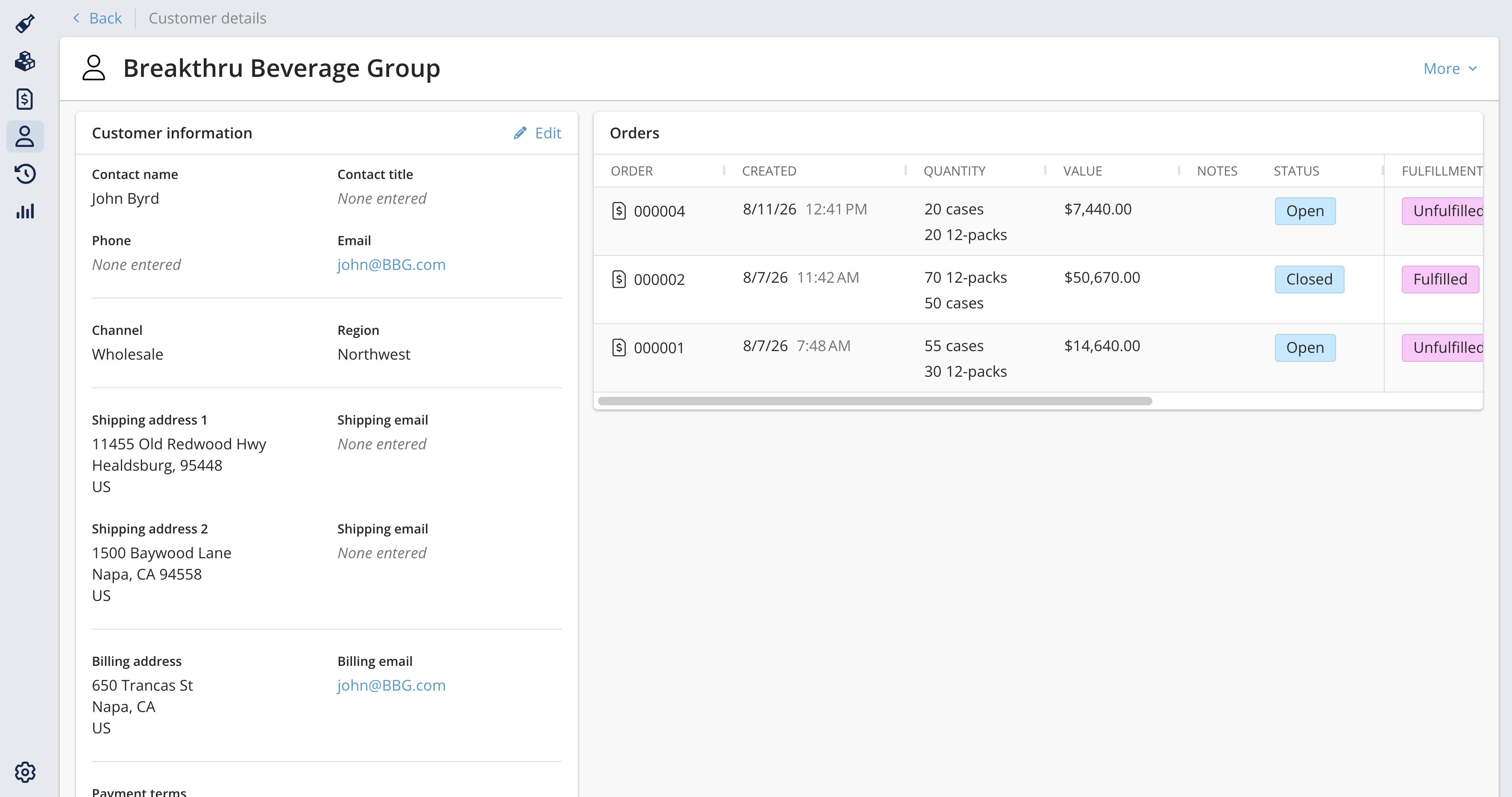The image size is (1512, 797).
Task: Click the Breakthru Beverage Group heading
Action: point(282,68)
